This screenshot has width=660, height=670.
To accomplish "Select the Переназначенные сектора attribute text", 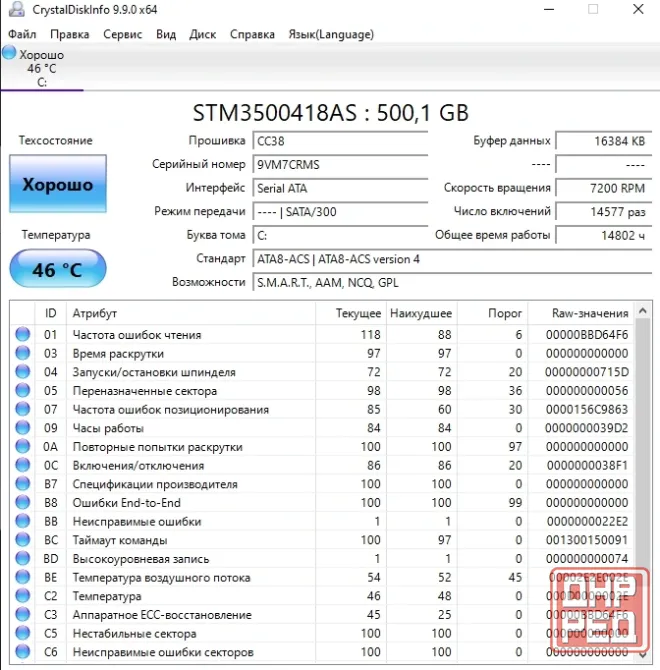I will [145, 391].
